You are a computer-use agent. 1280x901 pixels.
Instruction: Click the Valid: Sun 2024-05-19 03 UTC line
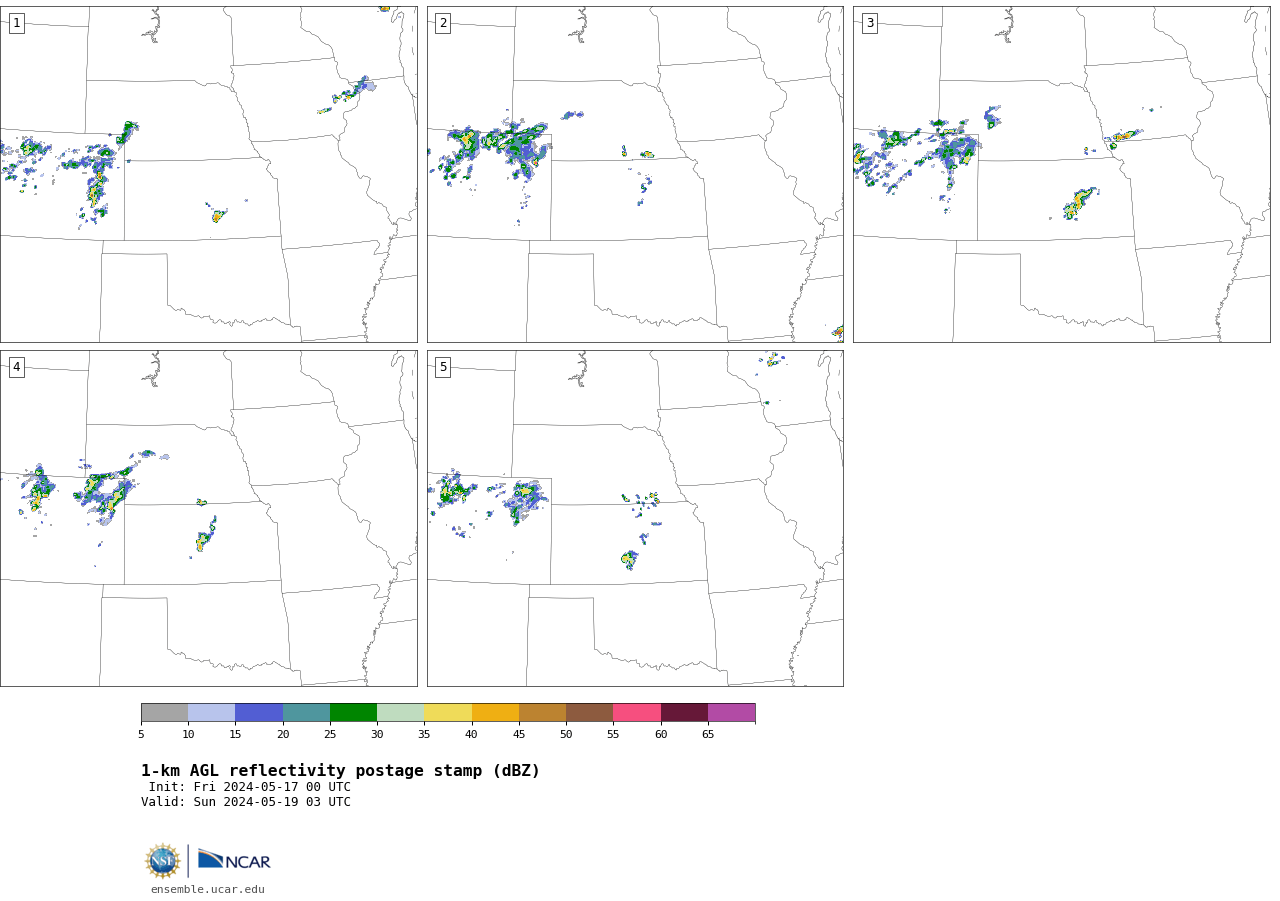coord(246,802)
